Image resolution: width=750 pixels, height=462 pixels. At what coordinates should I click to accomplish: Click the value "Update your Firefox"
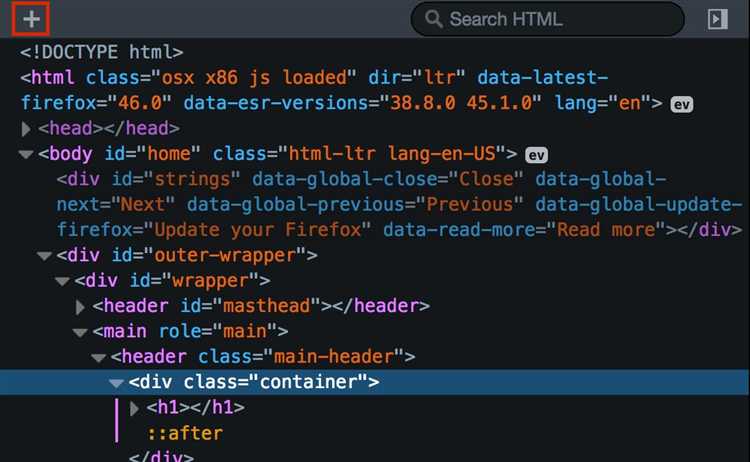tap(257, 230)
